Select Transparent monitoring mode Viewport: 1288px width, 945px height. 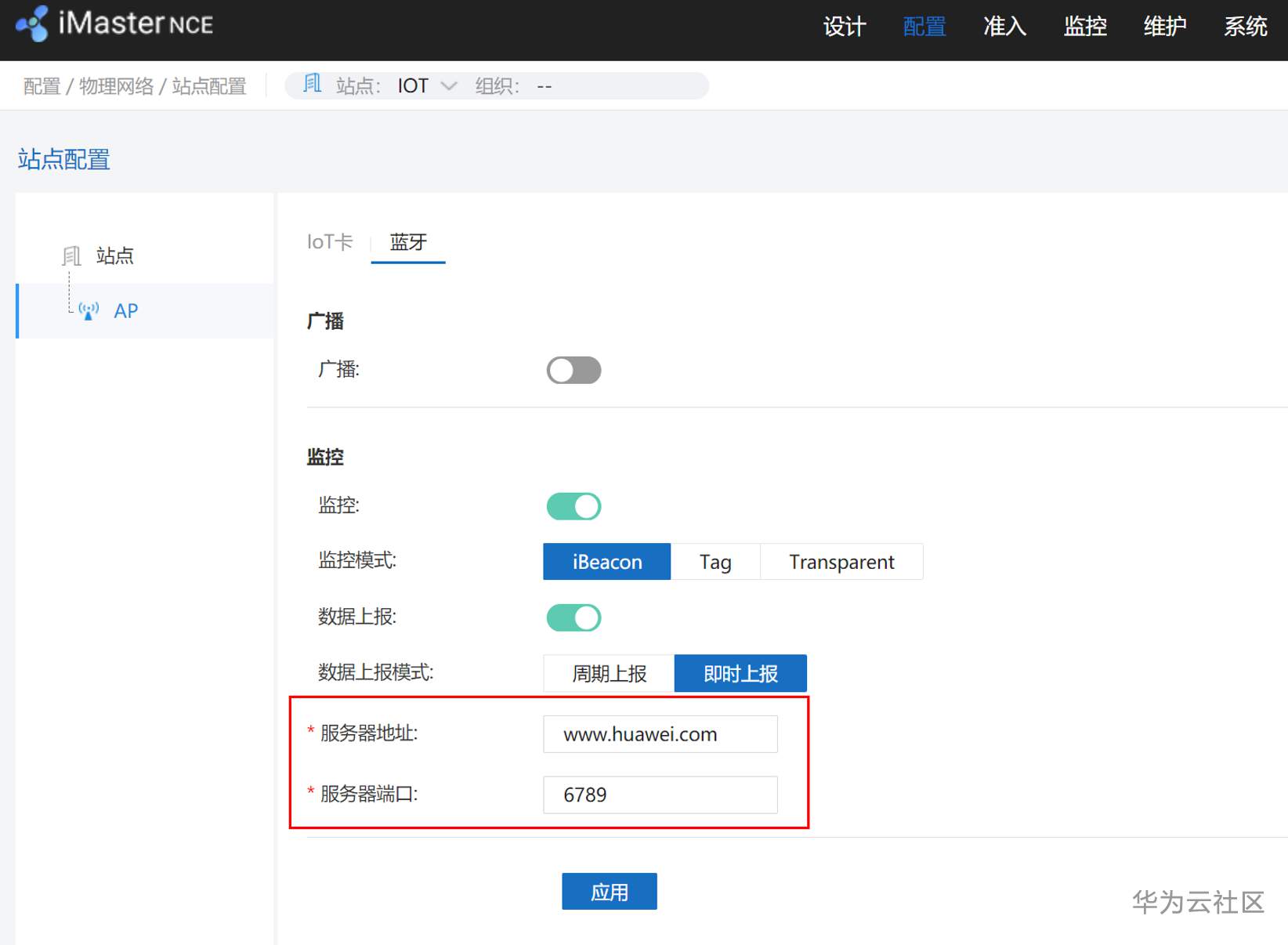(841, 562)
